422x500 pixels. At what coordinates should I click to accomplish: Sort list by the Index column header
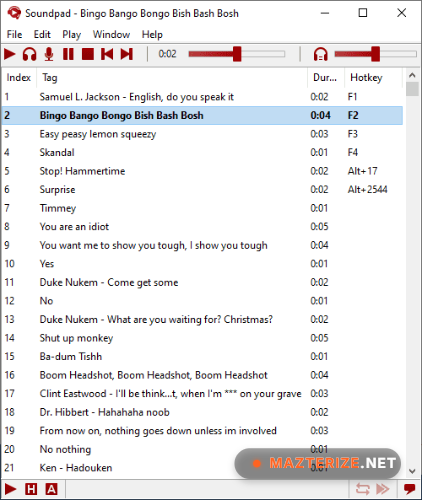pos(19,78)
